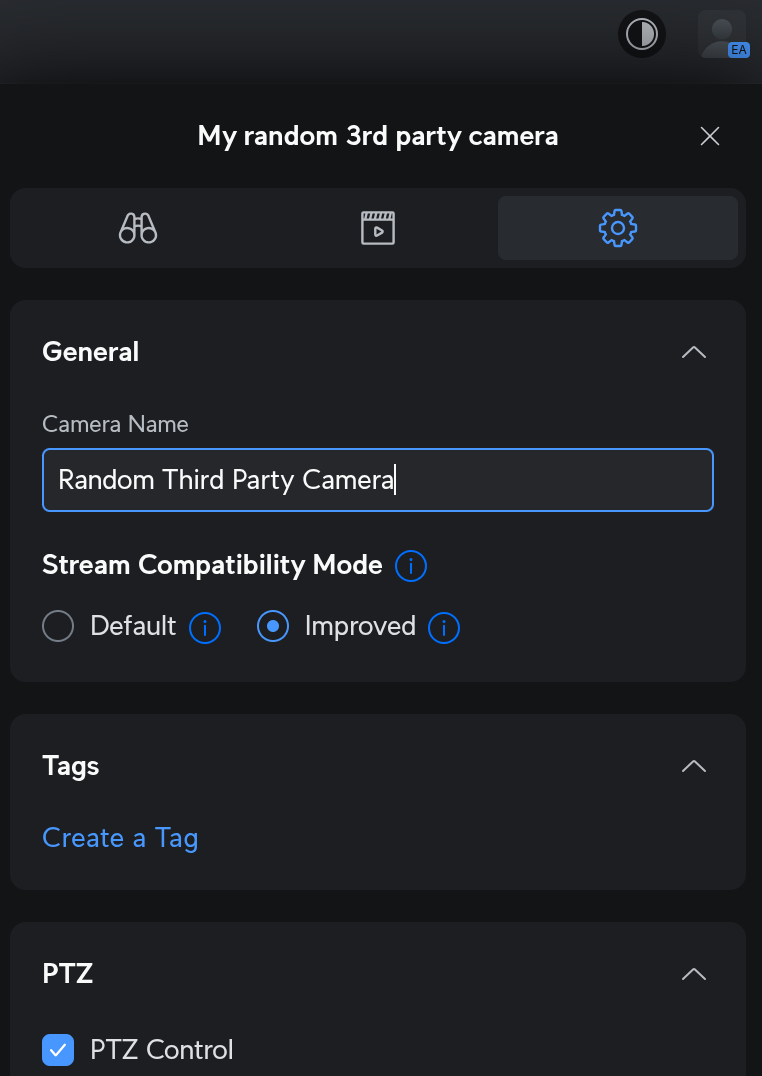Select the settings gear tab
Screen dimensions: 762x1076
point(618,228)
